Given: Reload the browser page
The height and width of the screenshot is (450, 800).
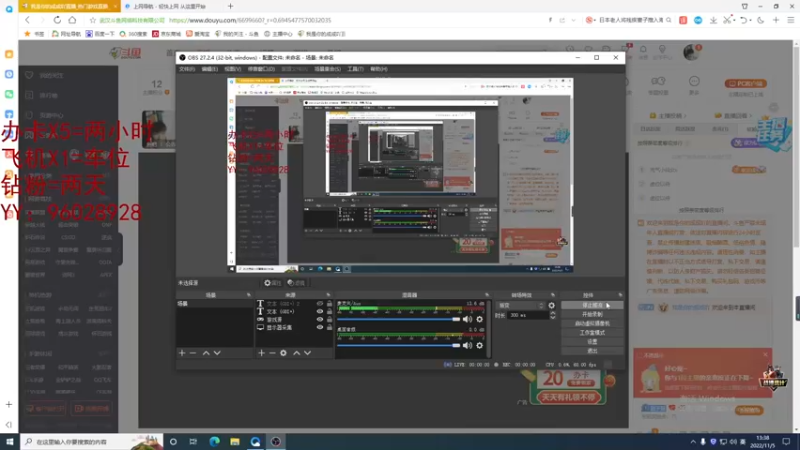Looking at the screenshot, I should point(57,20).
